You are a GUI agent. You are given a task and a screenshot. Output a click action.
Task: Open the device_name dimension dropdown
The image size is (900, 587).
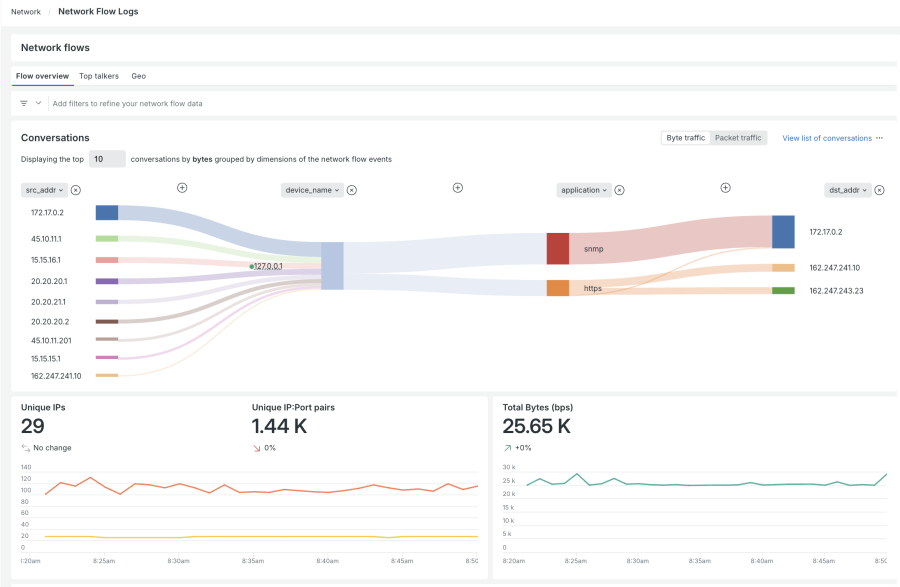(x=312, y=190)
